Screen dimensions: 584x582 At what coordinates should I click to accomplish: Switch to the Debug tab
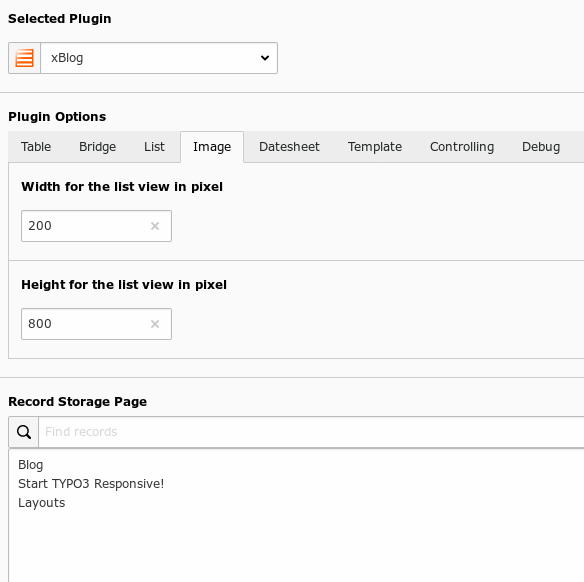click(541, 147)
